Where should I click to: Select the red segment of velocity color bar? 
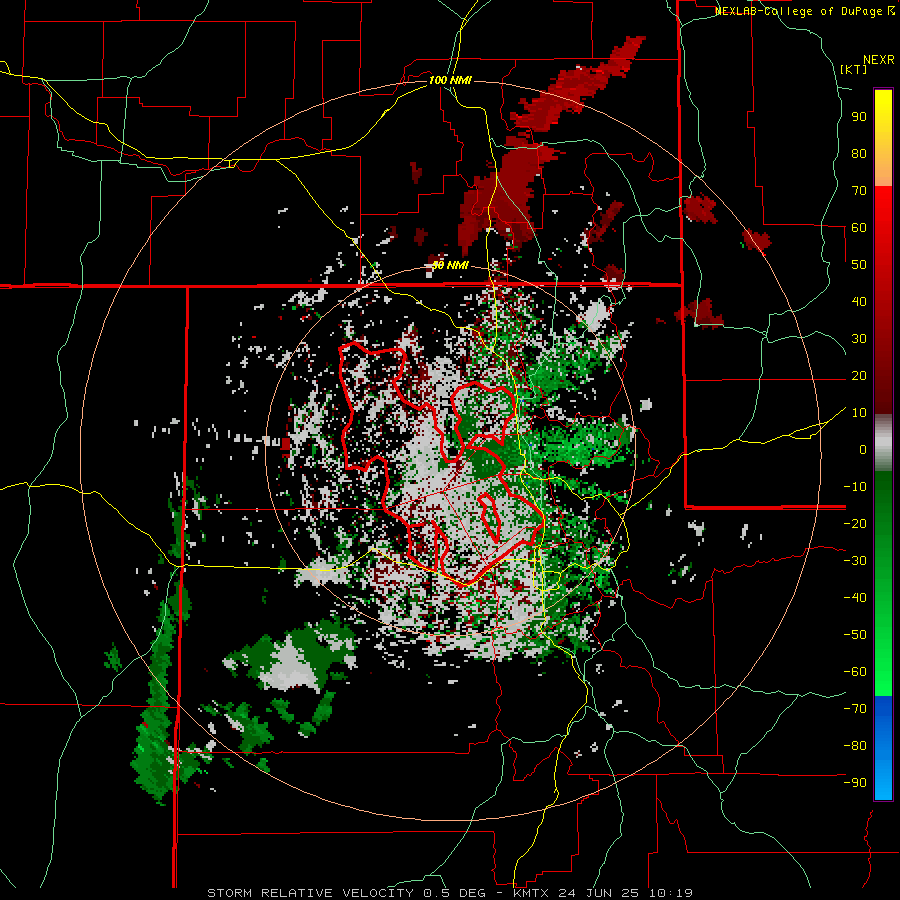[x=883, y=298]
